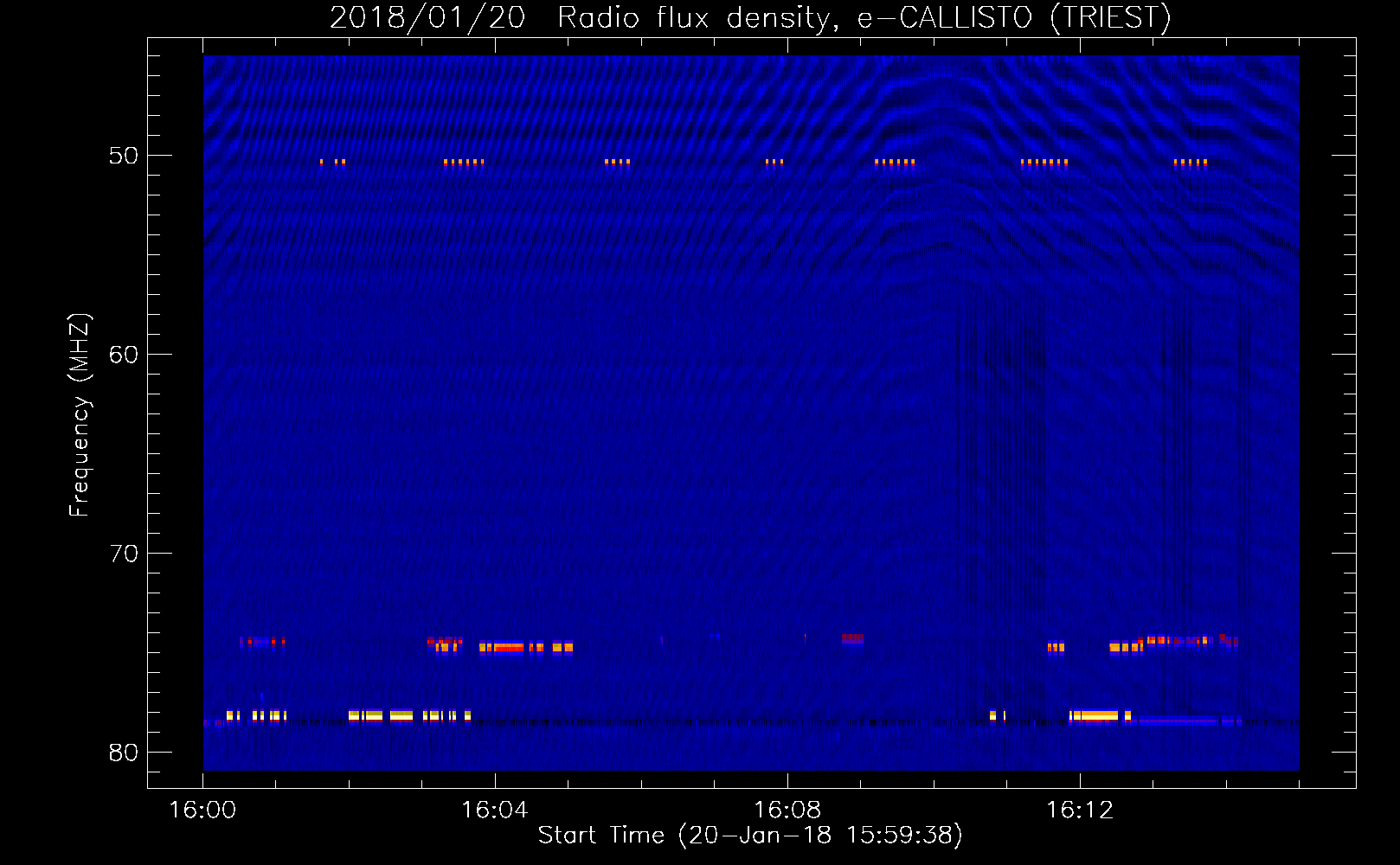Click the 50 frequency tick label
The image size is (1400, 865).
pos(124,156)
